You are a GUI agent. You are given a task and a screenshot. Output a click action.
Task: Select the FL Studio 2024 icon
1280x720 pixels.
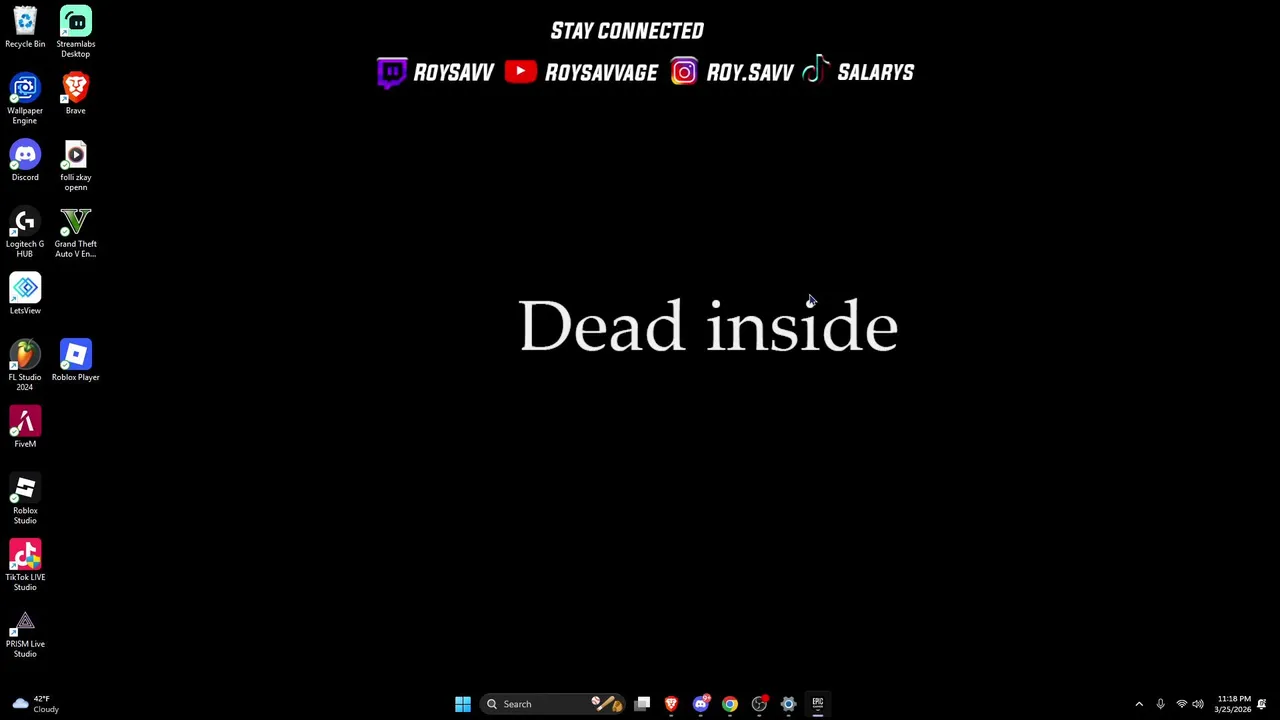pos(25,365)
